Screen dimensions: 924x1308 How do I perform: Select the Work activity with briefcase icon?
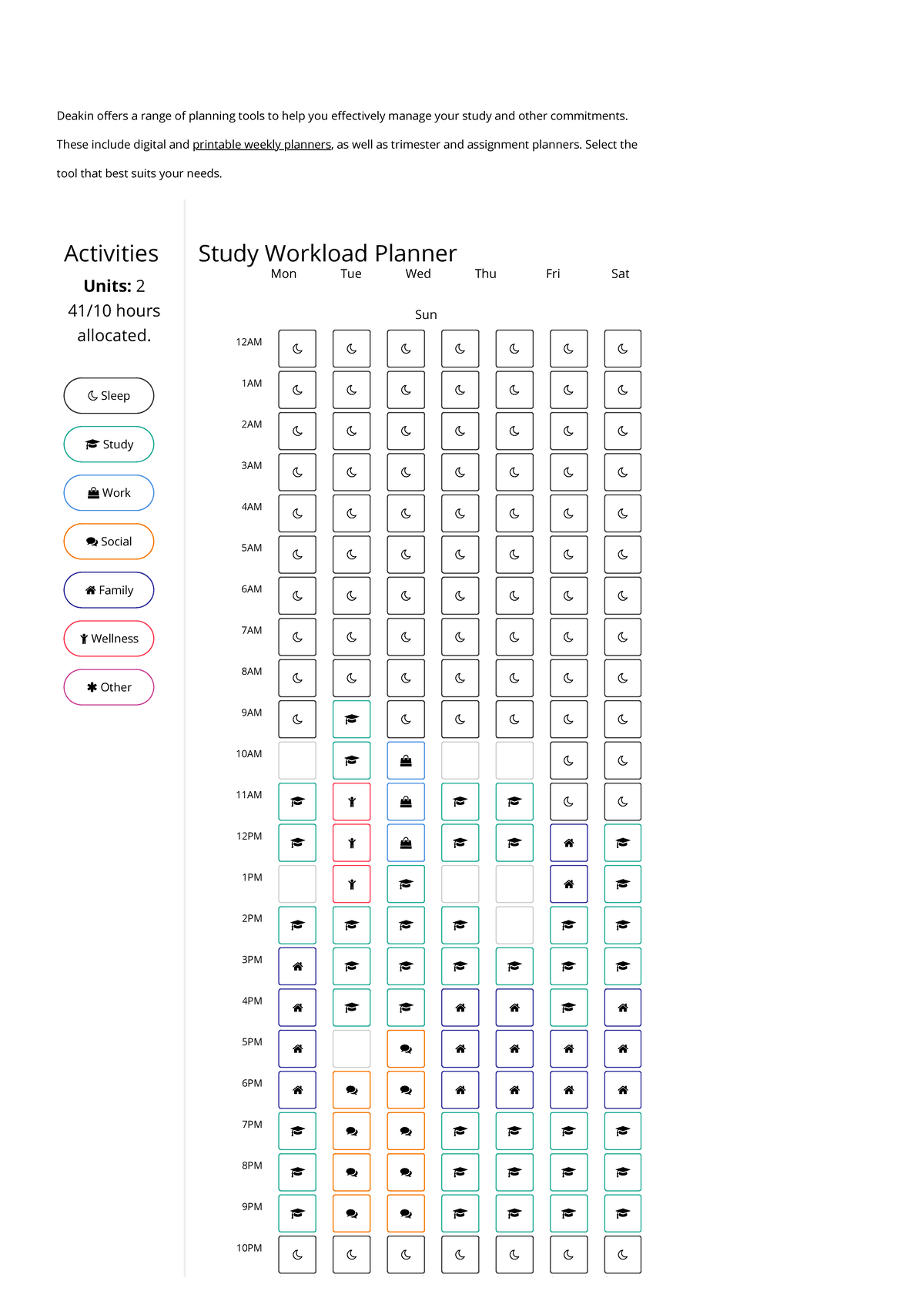coord(109,492)
